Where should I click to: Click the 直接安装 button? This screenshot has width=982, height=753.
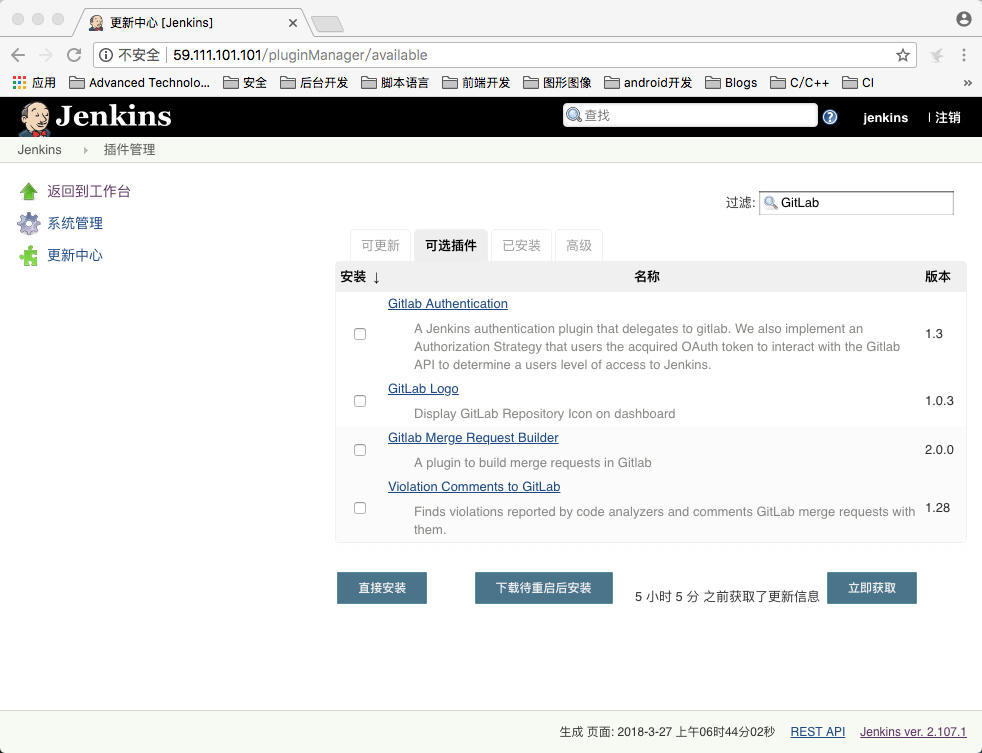point(382,588)
